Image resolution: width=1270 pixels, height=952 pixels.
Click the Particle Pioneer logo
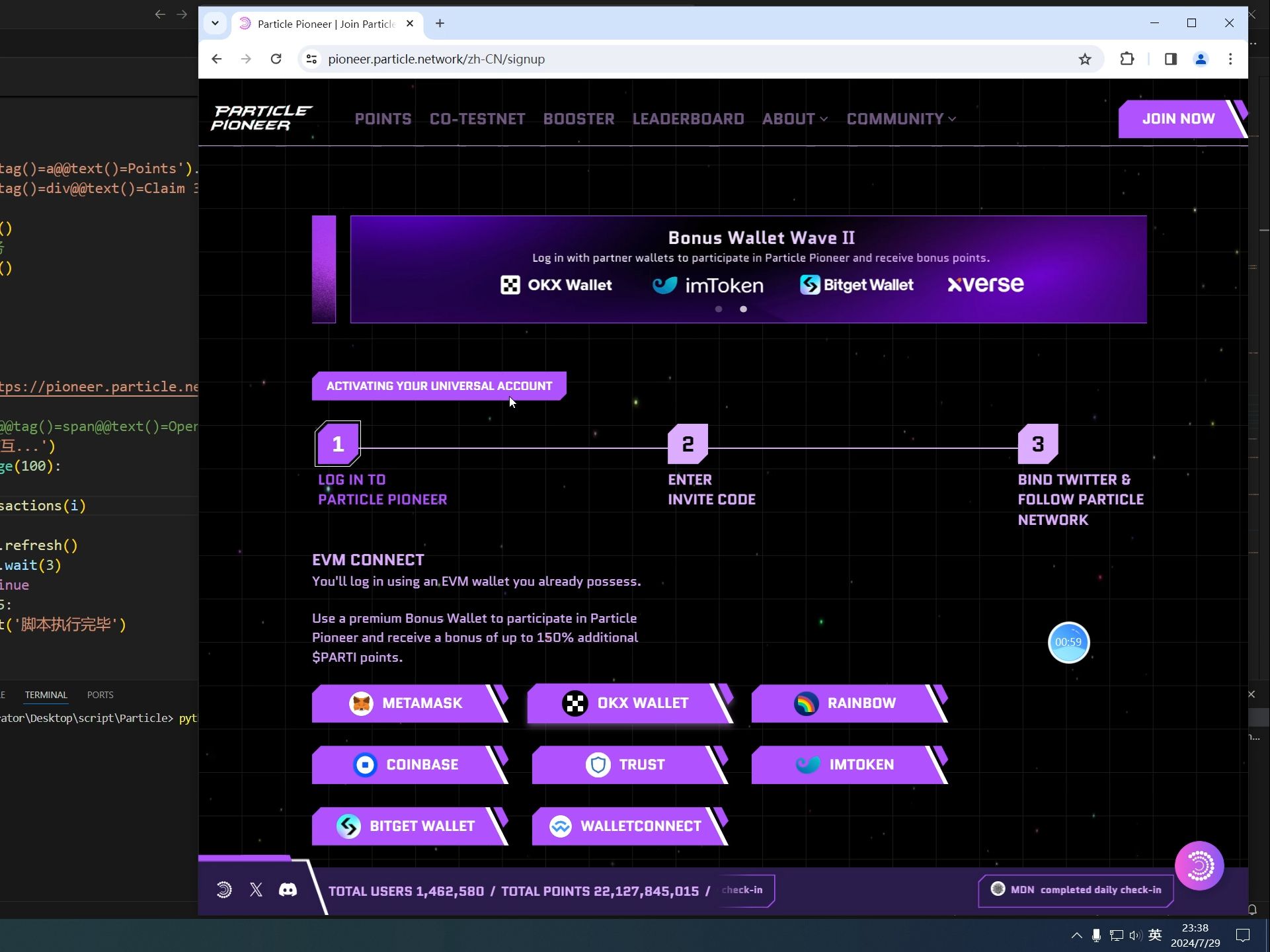click(x=261, y=118)
